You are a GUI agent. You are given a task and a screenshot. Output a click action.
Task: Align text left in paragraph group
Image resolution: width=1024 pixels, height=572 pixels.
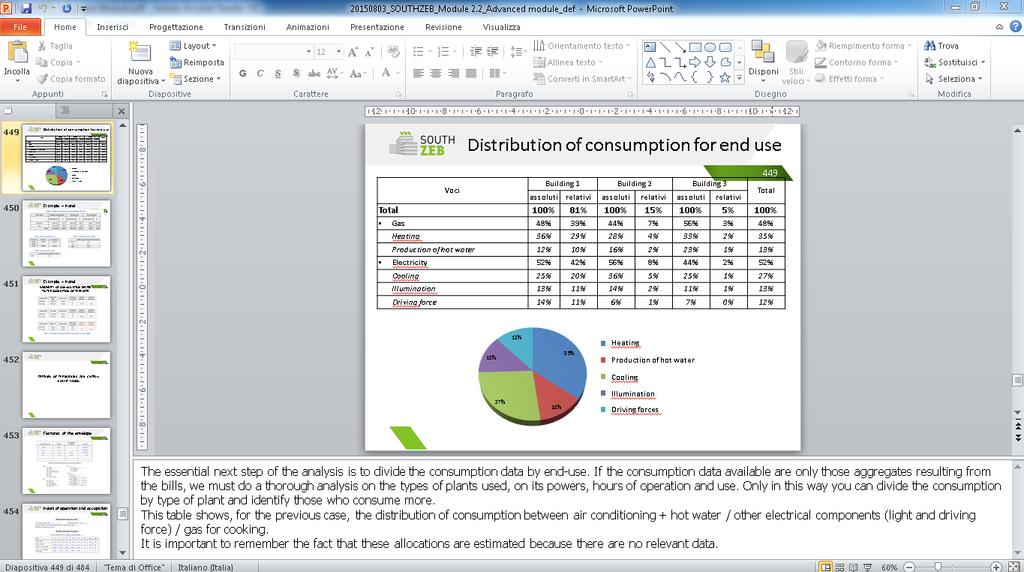point(419,73)
